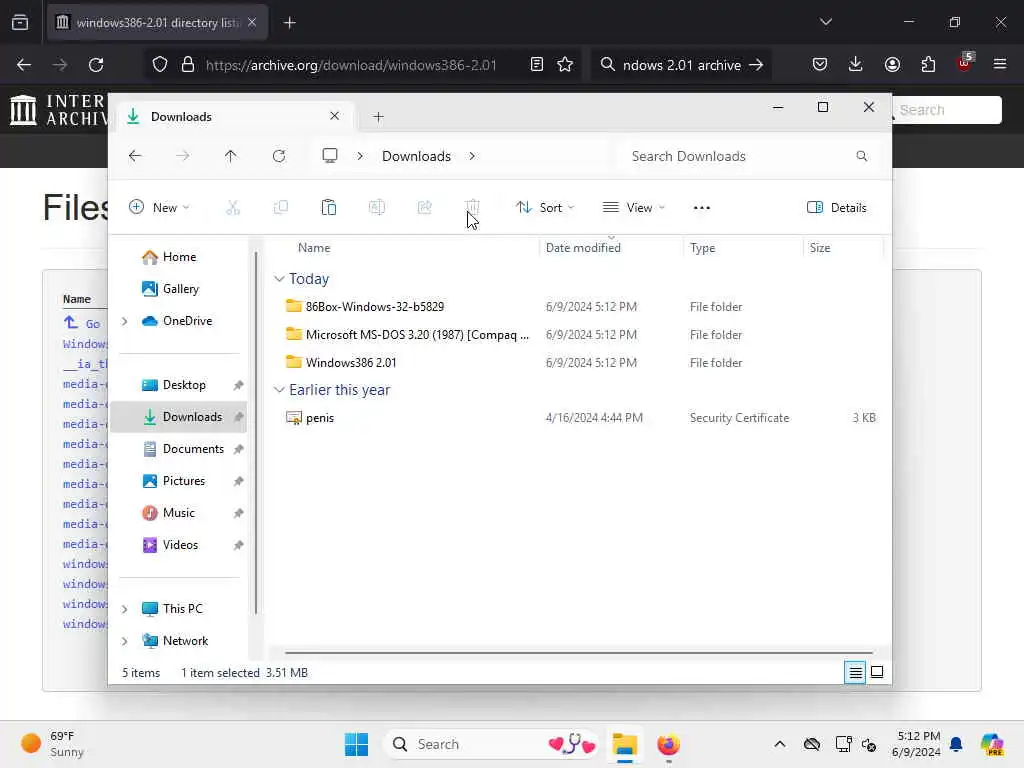1024x768 pixels.
Task: Open the New dropdown in Explorer
Action: [160, 208]
